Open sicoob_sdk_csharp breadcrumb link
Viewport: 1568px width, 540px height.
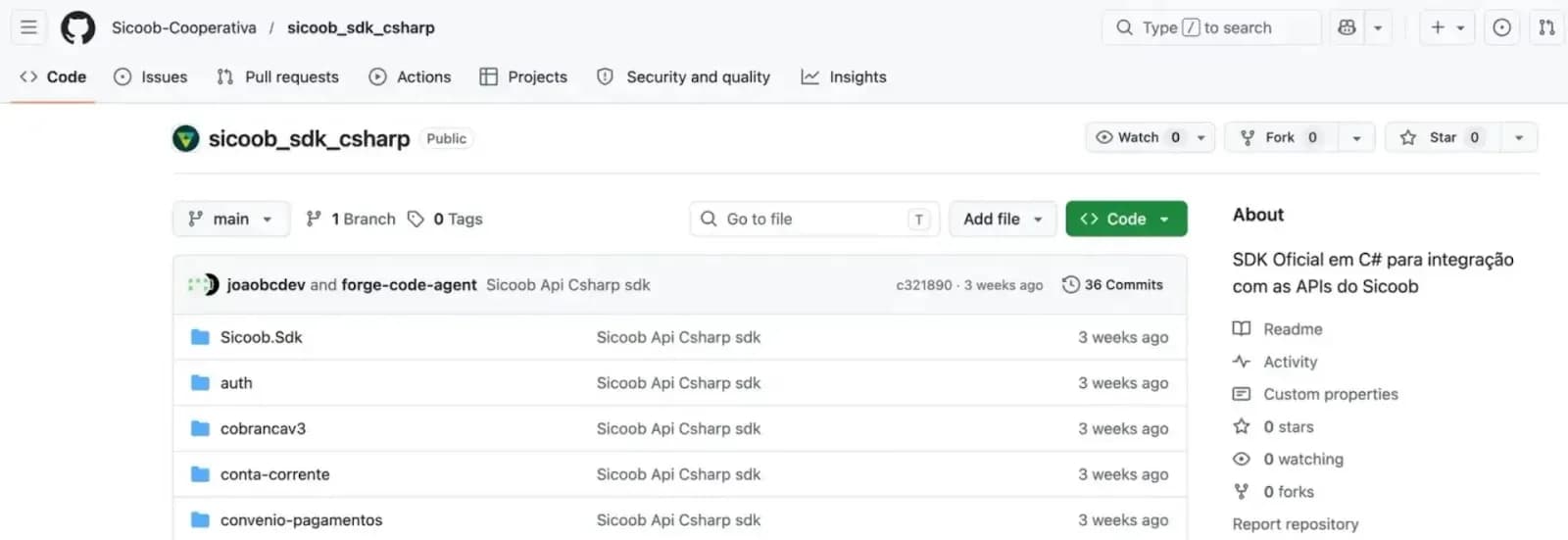(361, 27)
